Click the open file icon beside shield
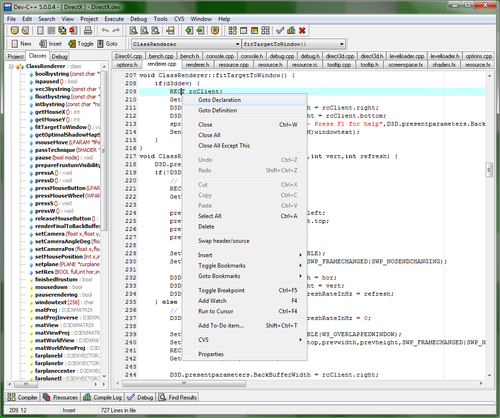 [x=25, y=31]
